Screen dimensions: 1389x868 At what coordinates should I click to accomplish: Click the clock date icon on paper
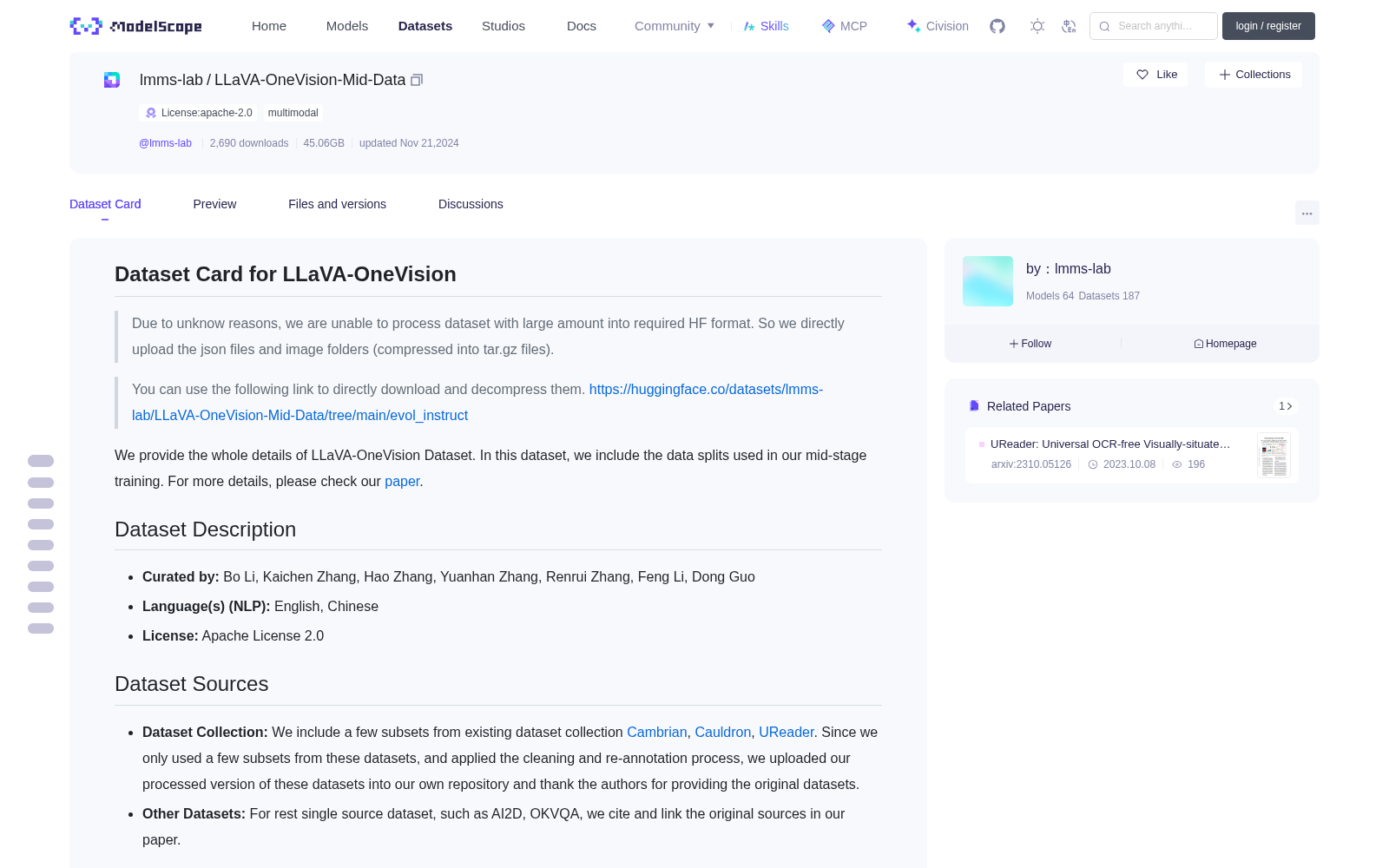coord(1093,464)
